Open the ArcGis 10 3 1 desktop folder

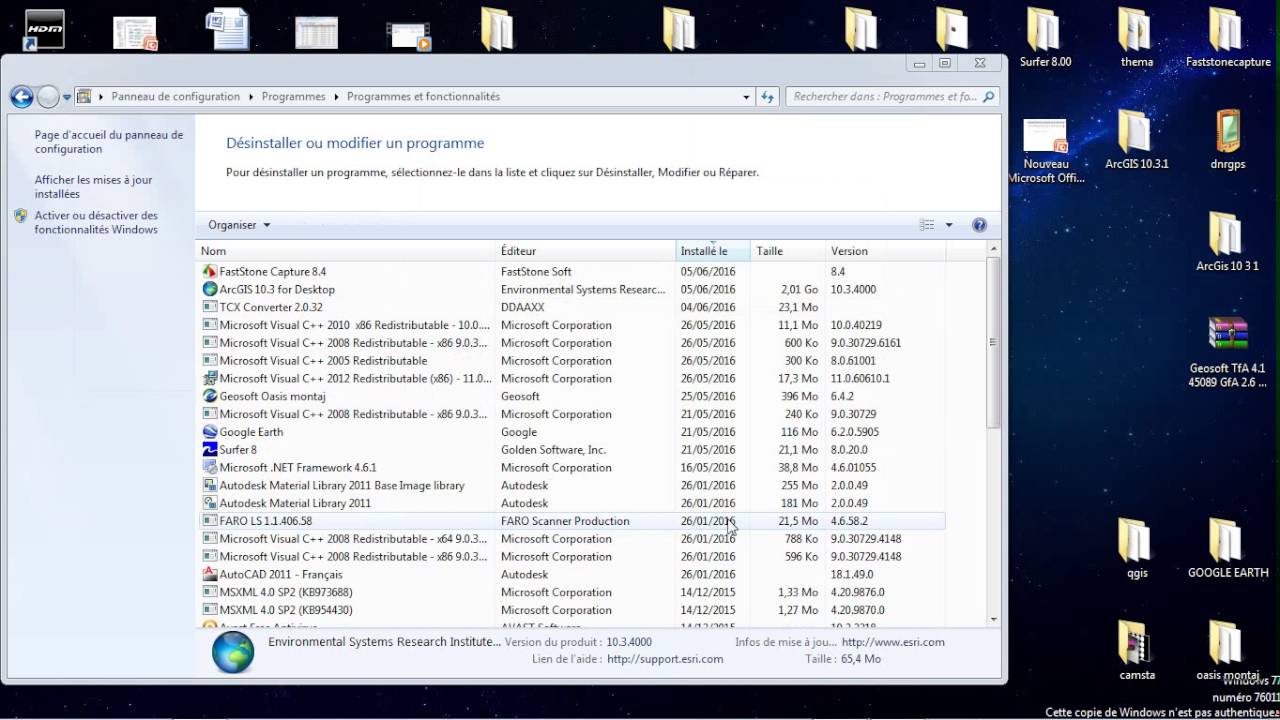[x=1227, y=241]
